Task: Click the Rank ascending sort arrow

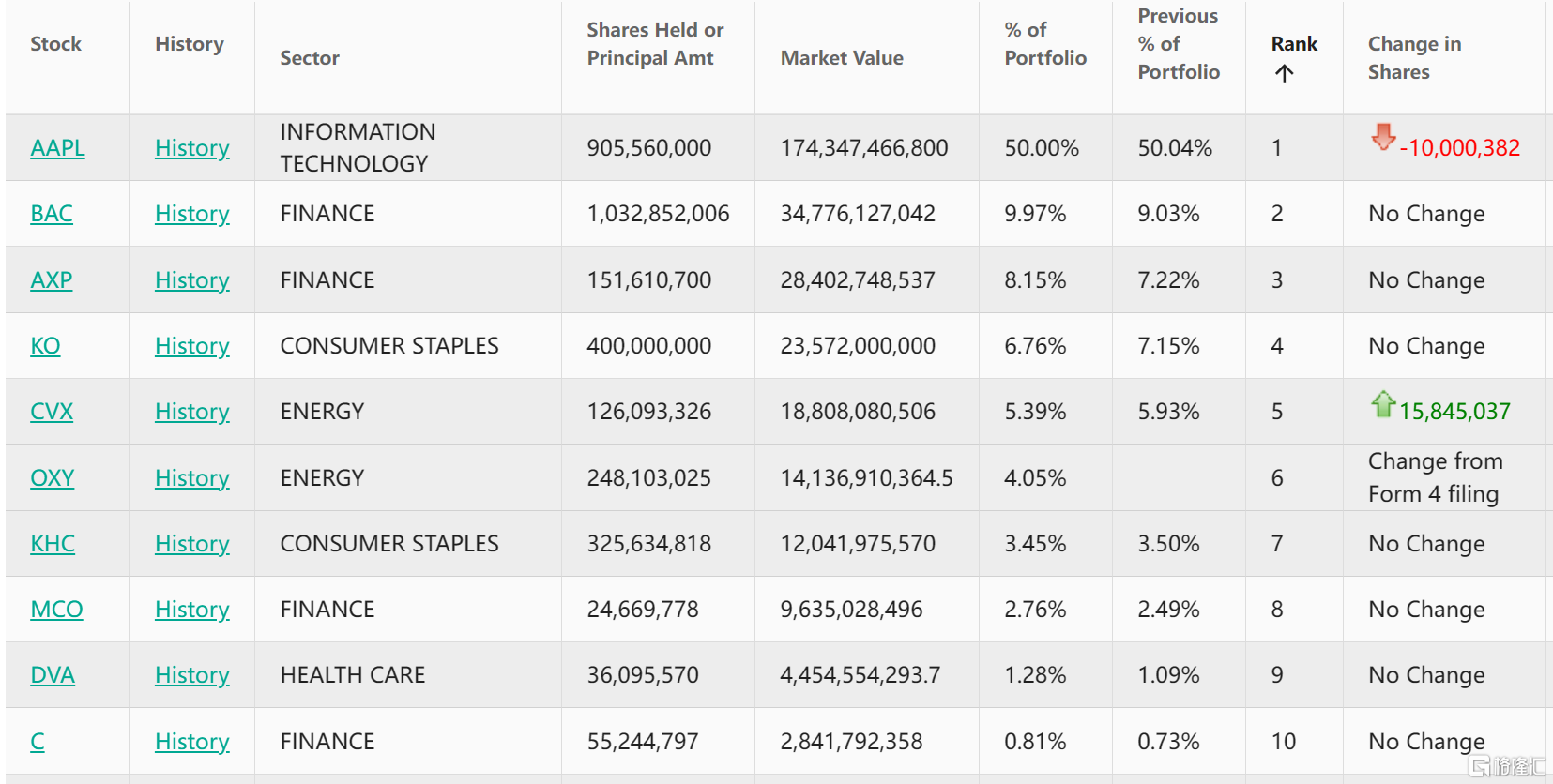Action: (x=1284, y=73)
